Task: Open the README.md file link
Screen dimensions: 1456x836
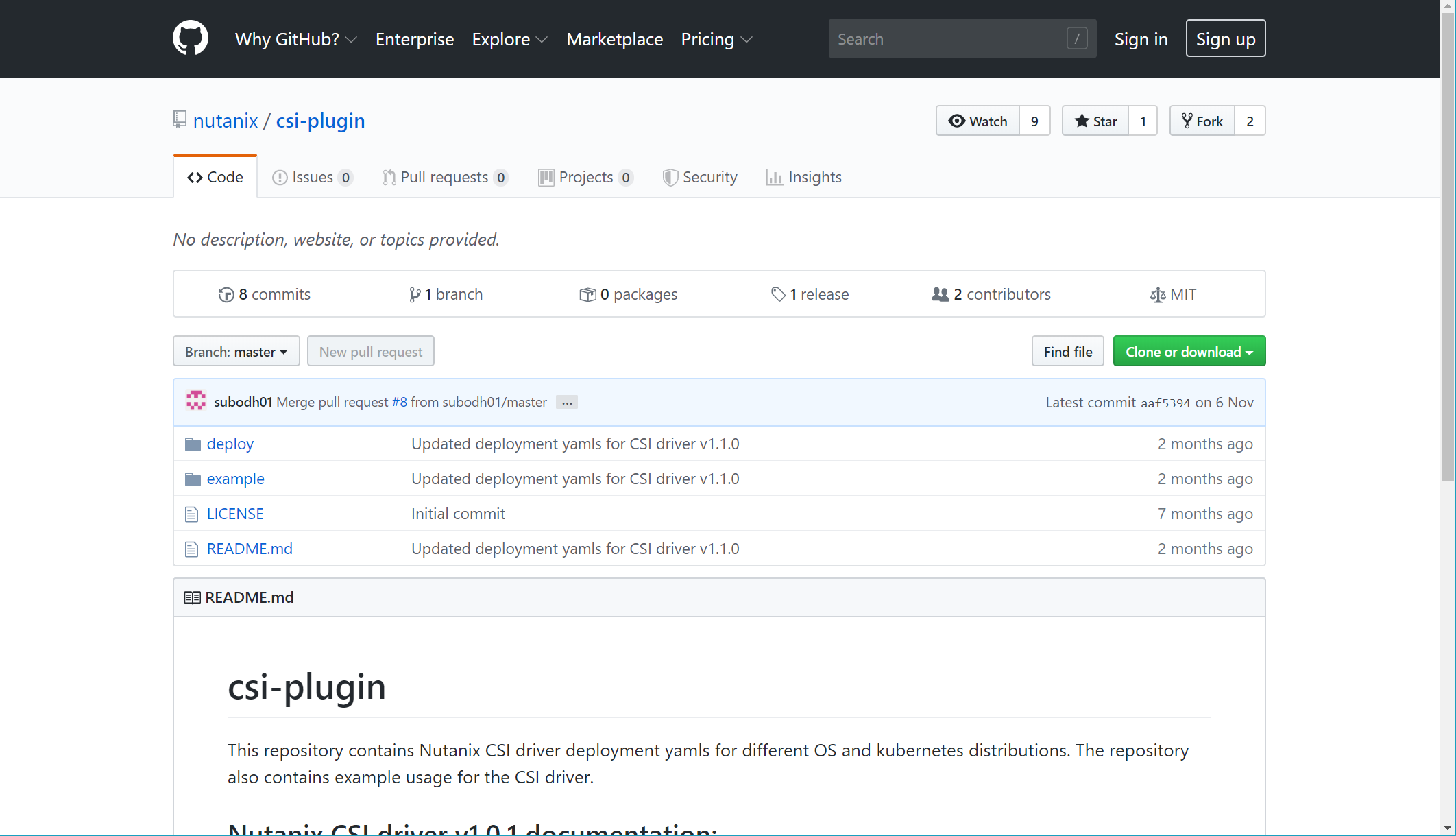Action: tap(250, 549)
